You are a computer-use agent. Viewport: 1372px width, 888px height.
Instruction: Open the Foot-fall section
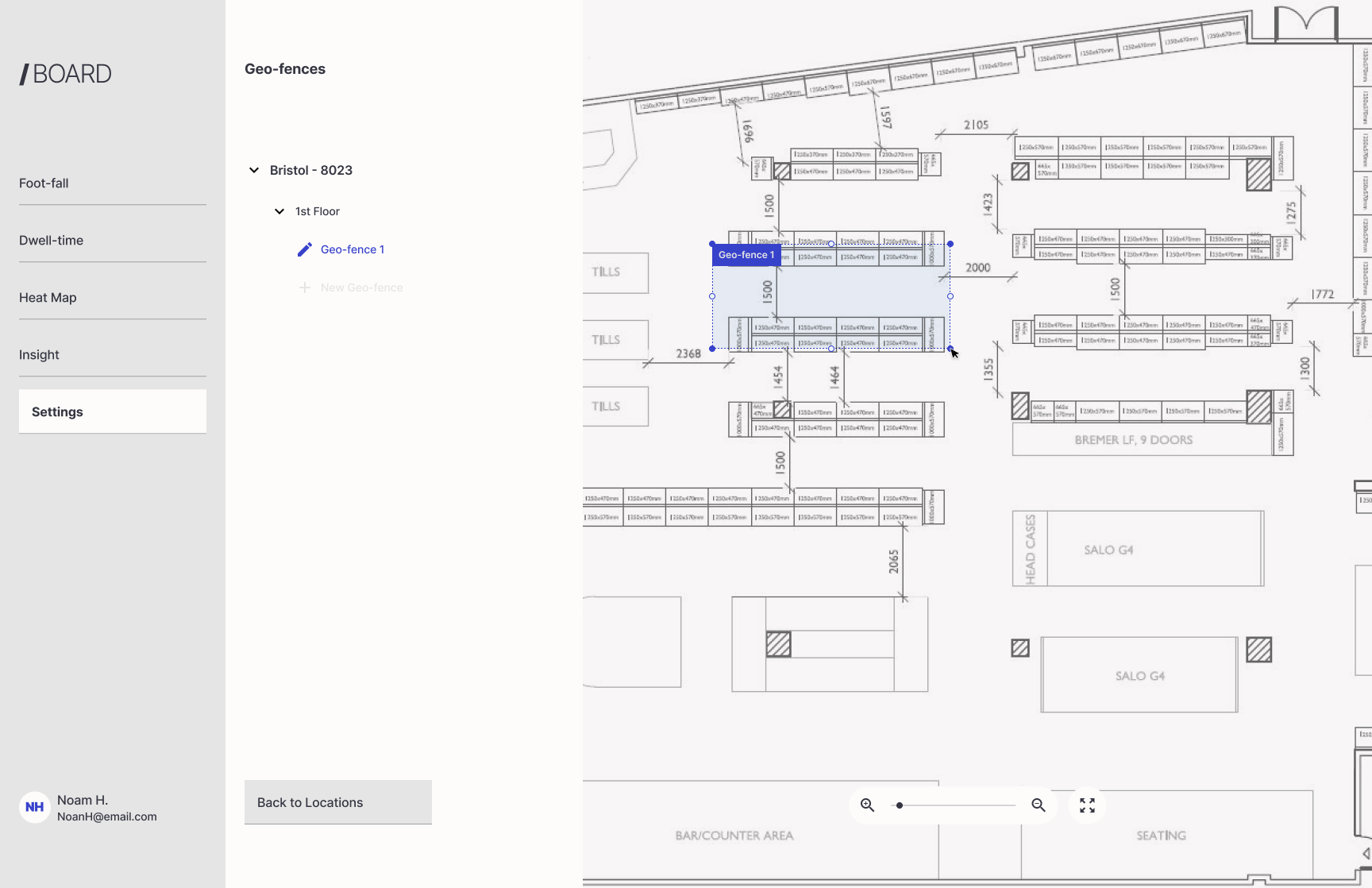[113, 183]
